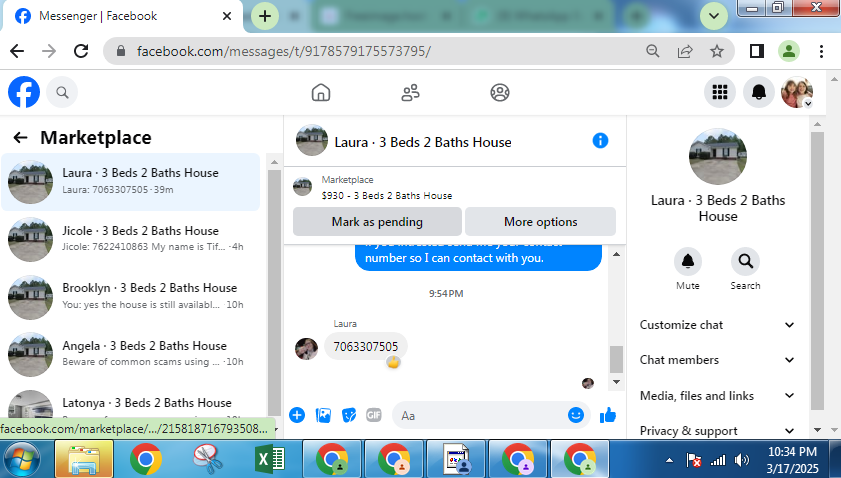
Task: Choose a GIF icon
Action: click(374, 415)
